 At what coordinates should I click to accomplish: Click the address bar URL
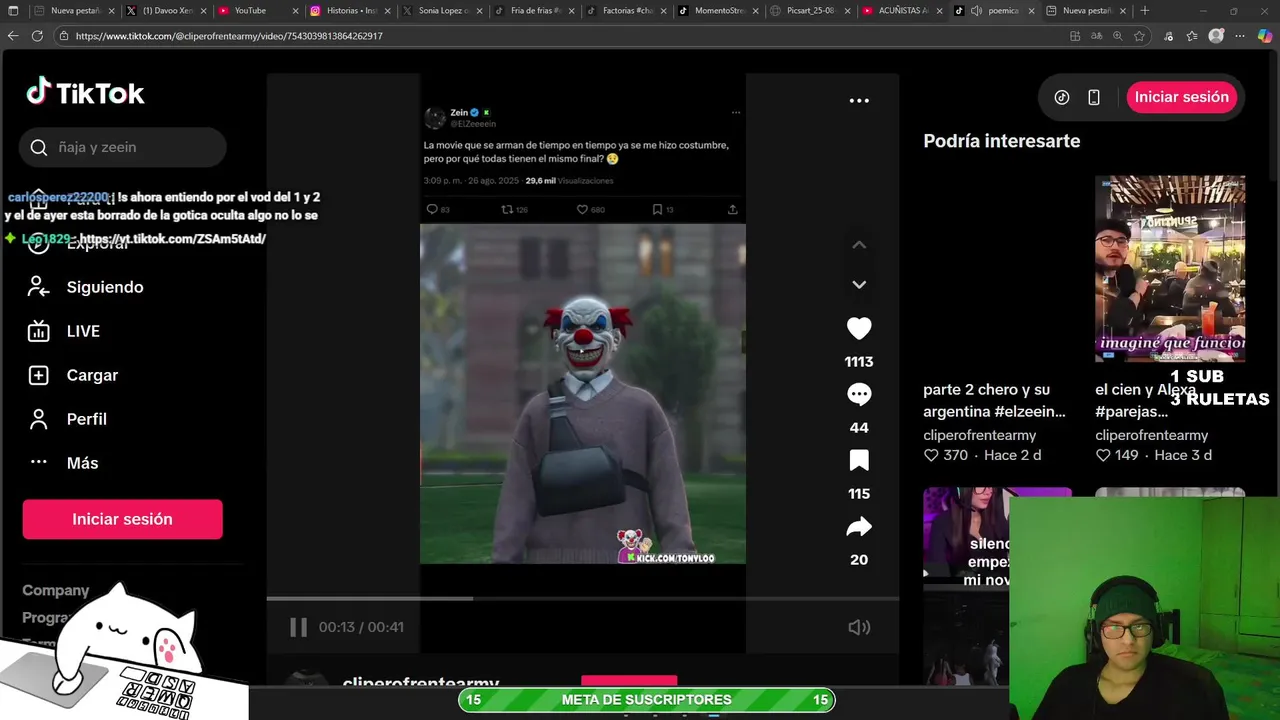229,36
